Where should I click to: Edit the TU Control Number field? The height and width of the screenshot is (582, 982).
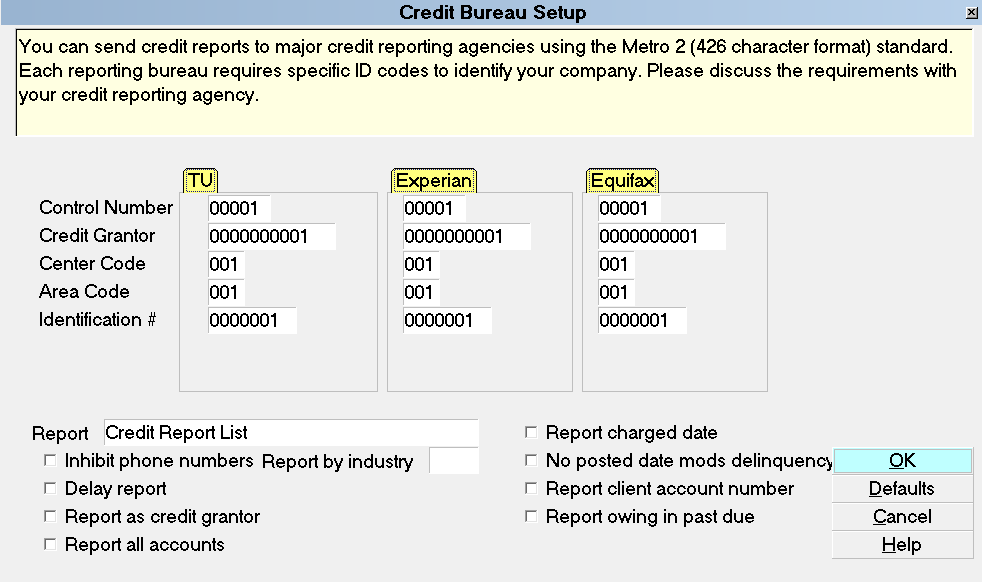239,208
